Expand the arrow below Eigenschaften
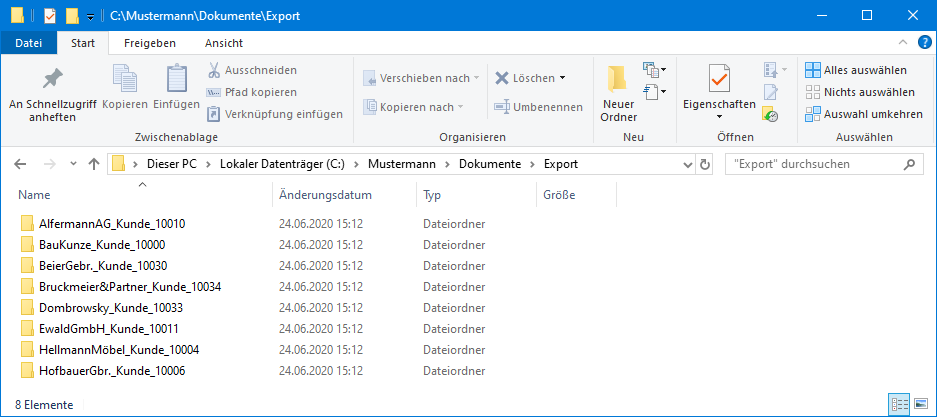The width and height of the screenshot is (937, 417). tap(719, 117)
